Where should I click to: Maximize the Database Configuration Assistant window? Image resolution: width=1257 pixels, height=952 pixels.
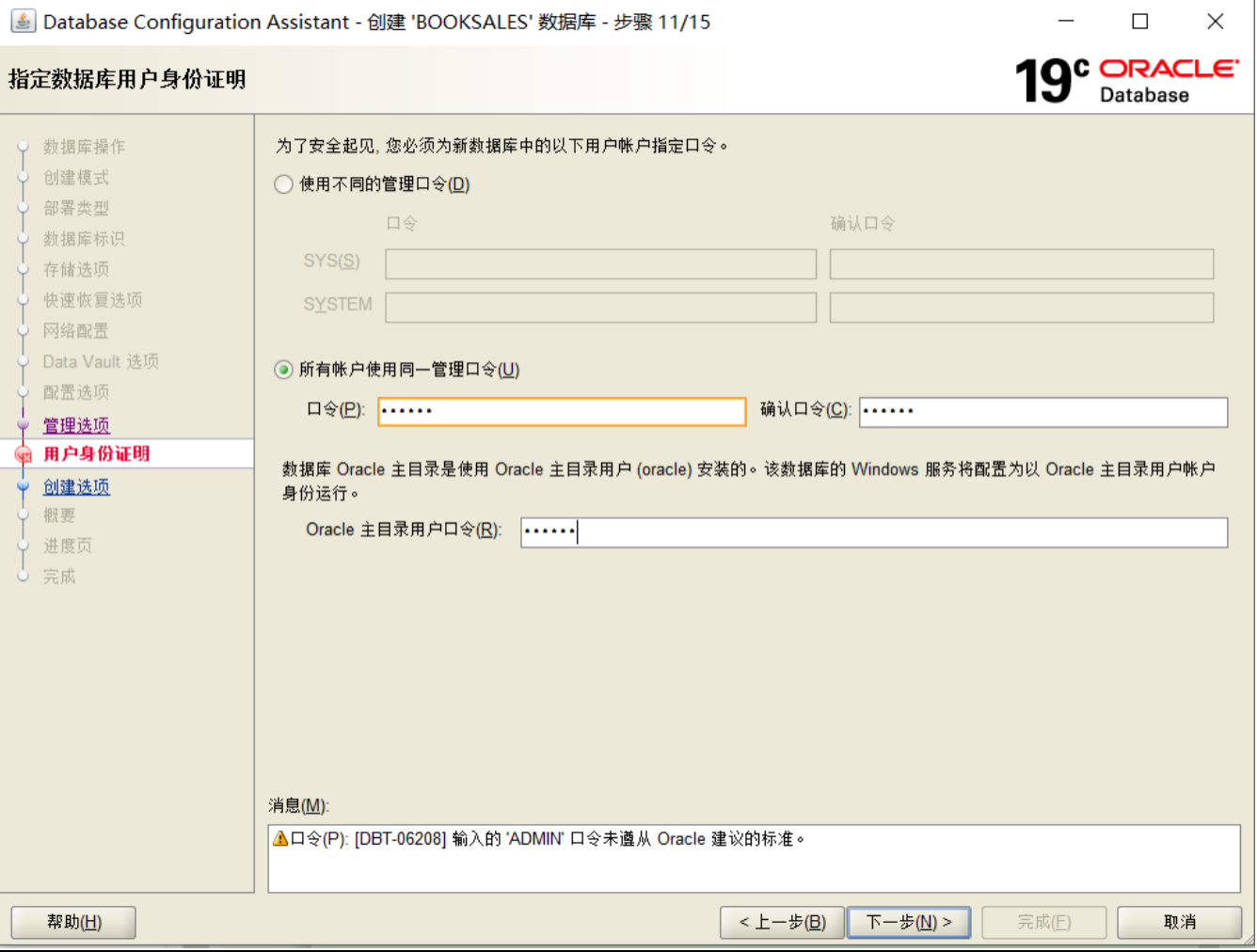click(1140, 21)
